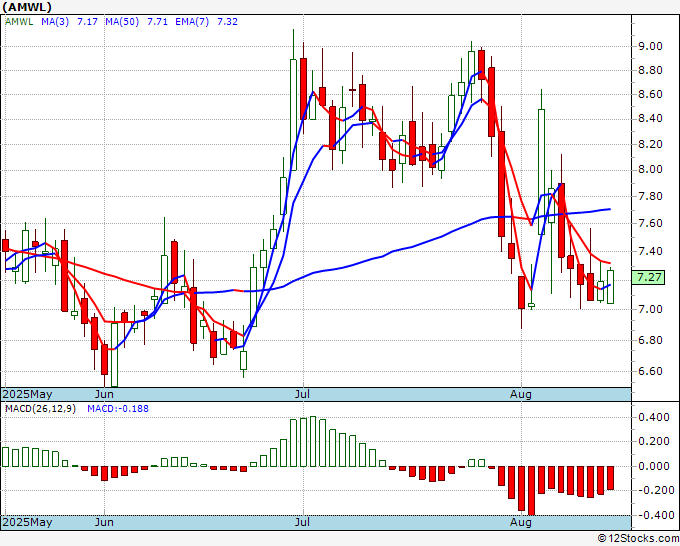Click the 8.20 price axis label
The width and height of the screenshot is (680, 546).
click(x=650, y=144)
